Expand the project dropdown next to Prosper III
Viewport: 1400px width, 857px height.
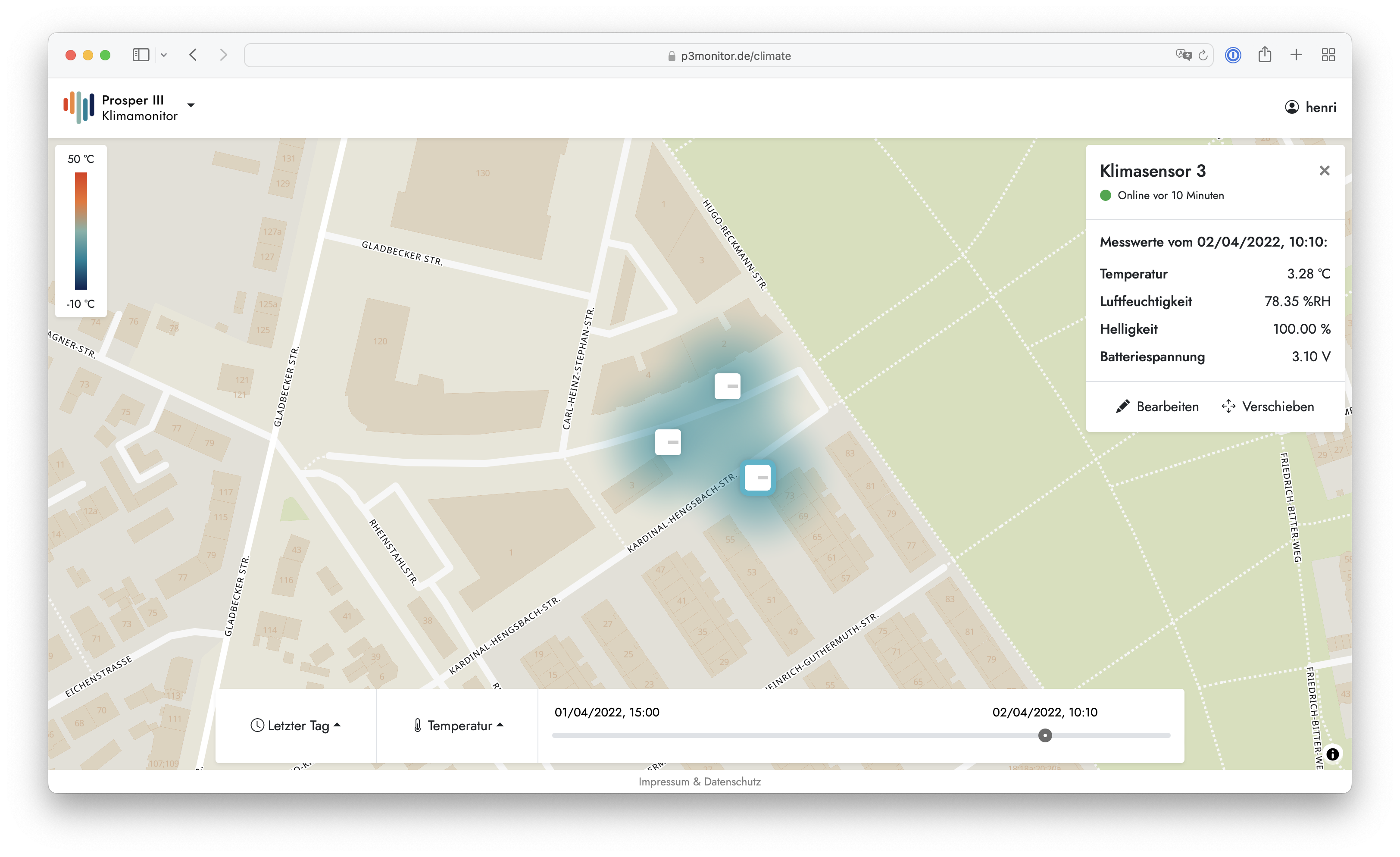[x=191, y=105]
